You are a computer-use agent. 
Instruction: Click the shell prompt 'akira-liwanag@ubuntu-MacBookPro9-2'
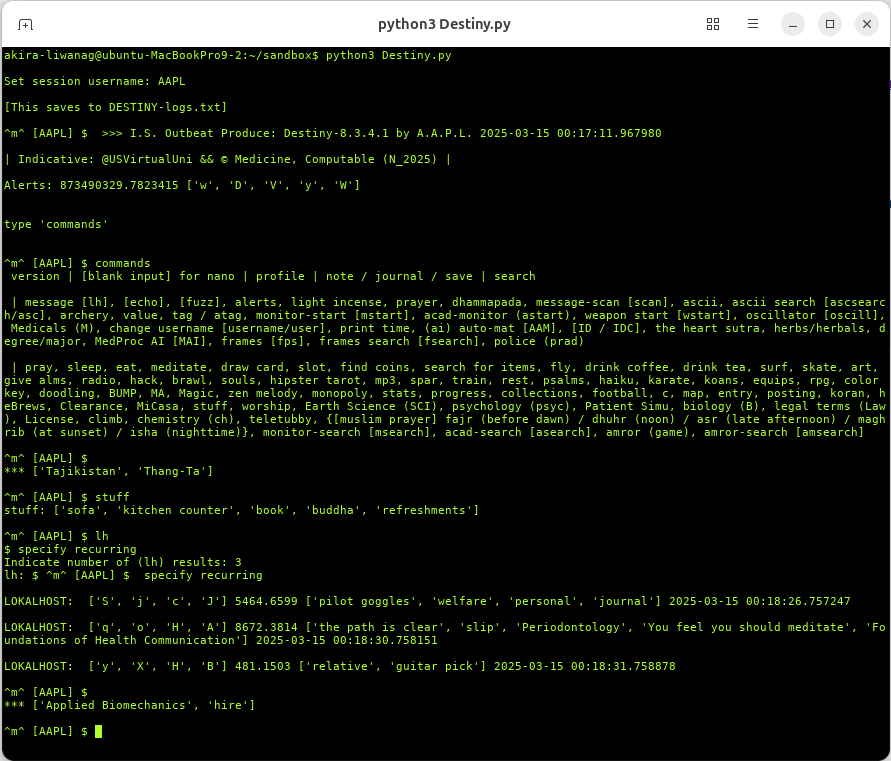(123, 55)
